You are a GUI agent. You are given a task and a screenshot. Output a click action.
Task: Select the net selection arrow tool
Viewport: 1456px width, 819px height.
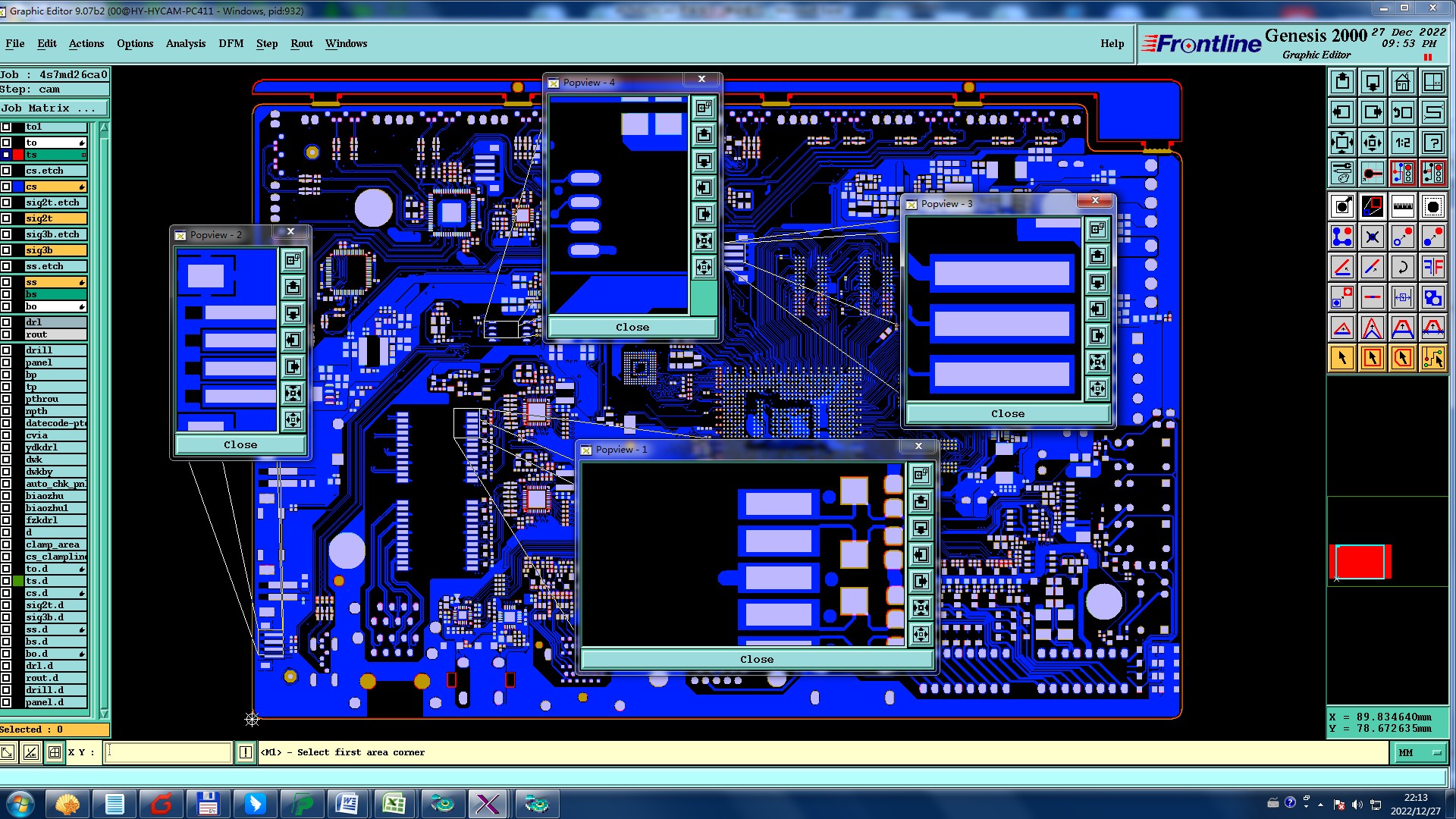click(1432, 358)
